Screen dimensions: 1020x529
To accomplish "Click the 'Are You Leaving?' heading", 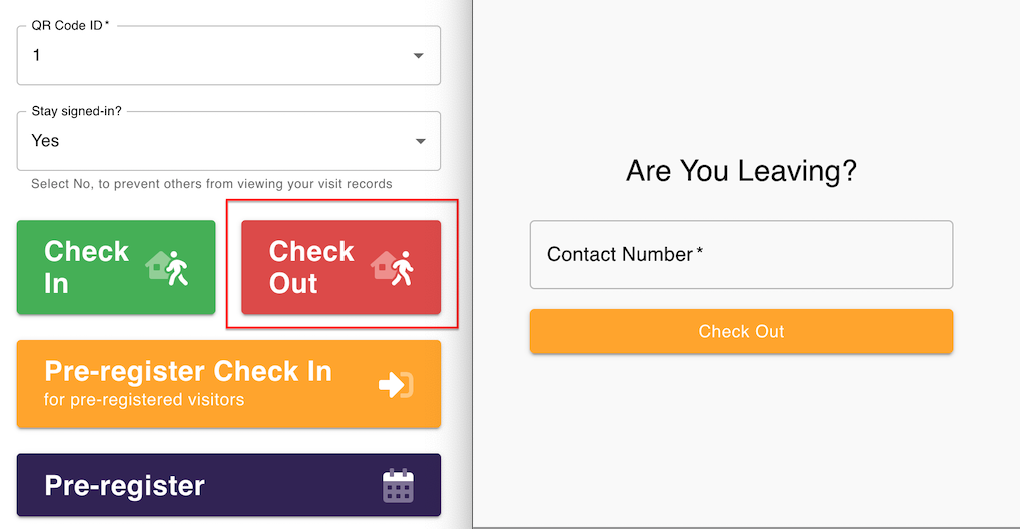I will click(741, 171).
